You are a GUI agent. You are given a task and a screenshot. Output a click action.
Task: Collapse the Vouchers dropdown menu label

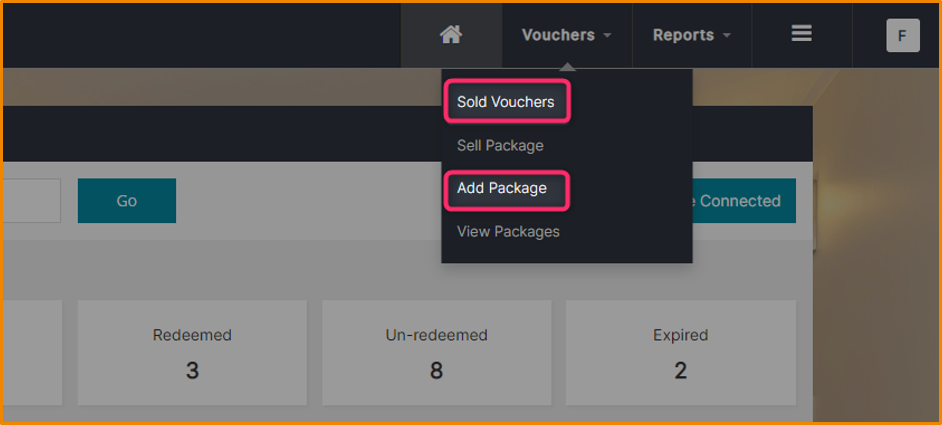(558, 35)
